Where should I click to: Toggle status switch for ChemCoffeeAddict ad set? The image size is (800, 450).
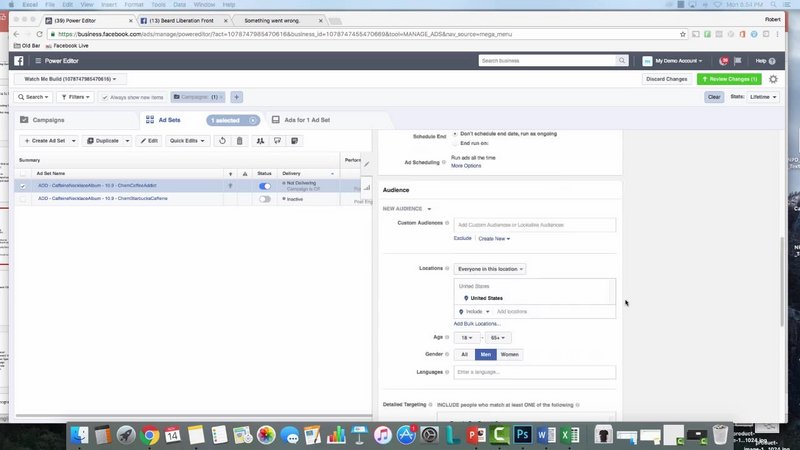tap(265, 186)
